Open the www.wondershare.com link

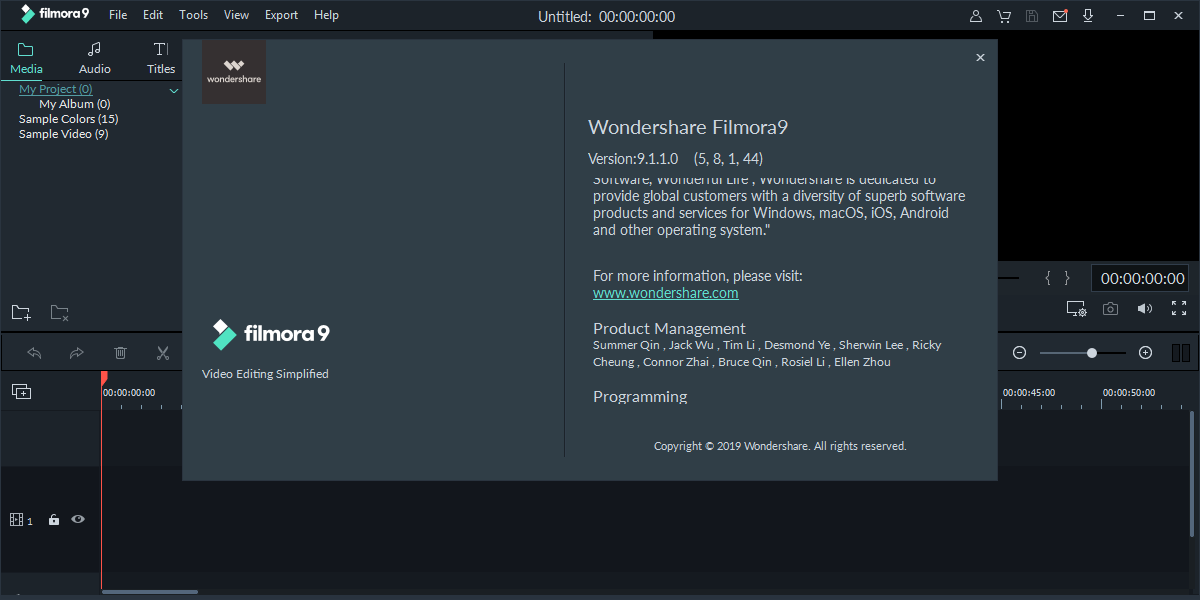click(x=666, y=293)
